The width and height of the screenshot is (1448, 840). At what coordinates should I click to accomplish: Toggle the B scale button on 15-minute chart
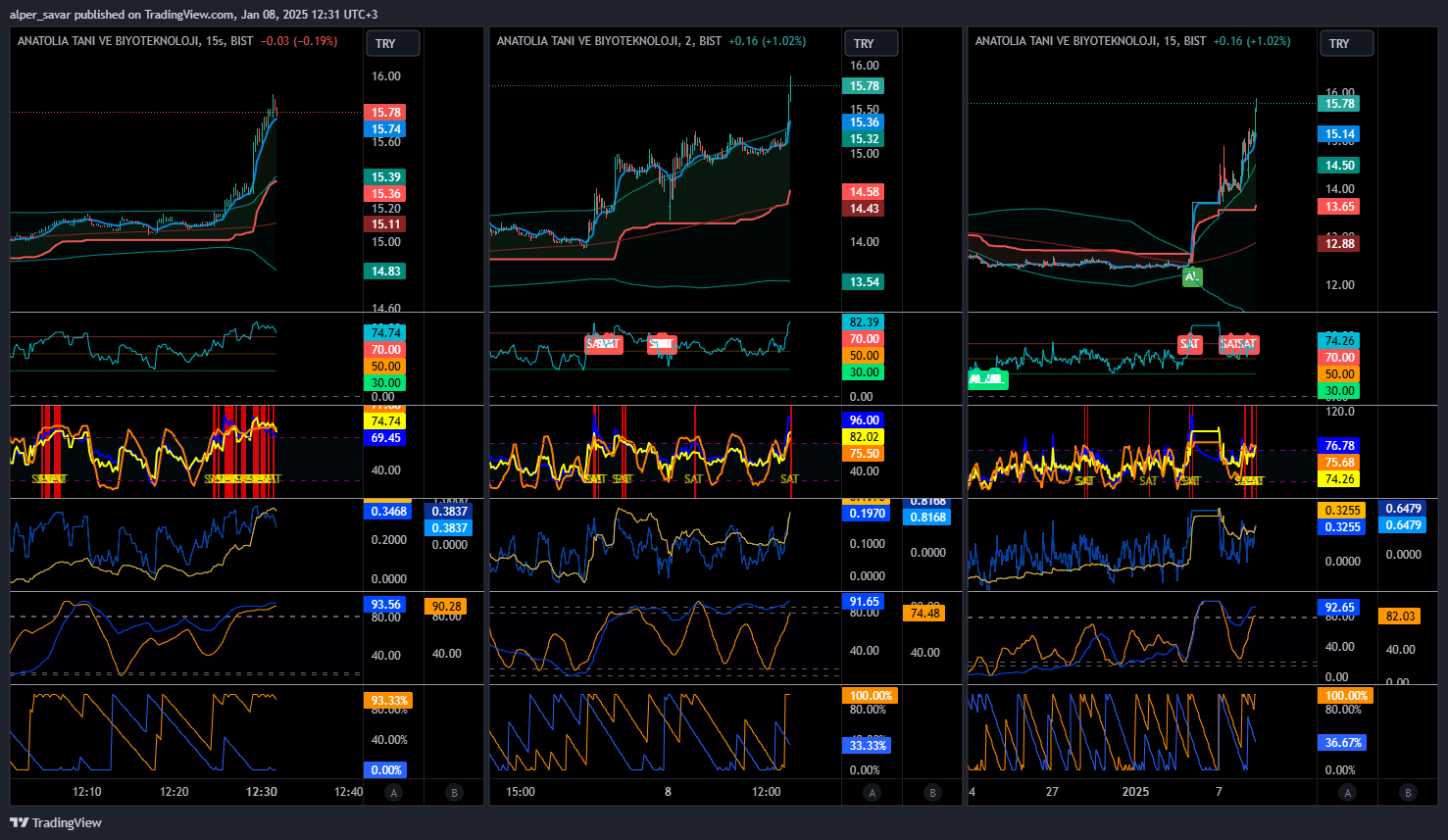1409,793
